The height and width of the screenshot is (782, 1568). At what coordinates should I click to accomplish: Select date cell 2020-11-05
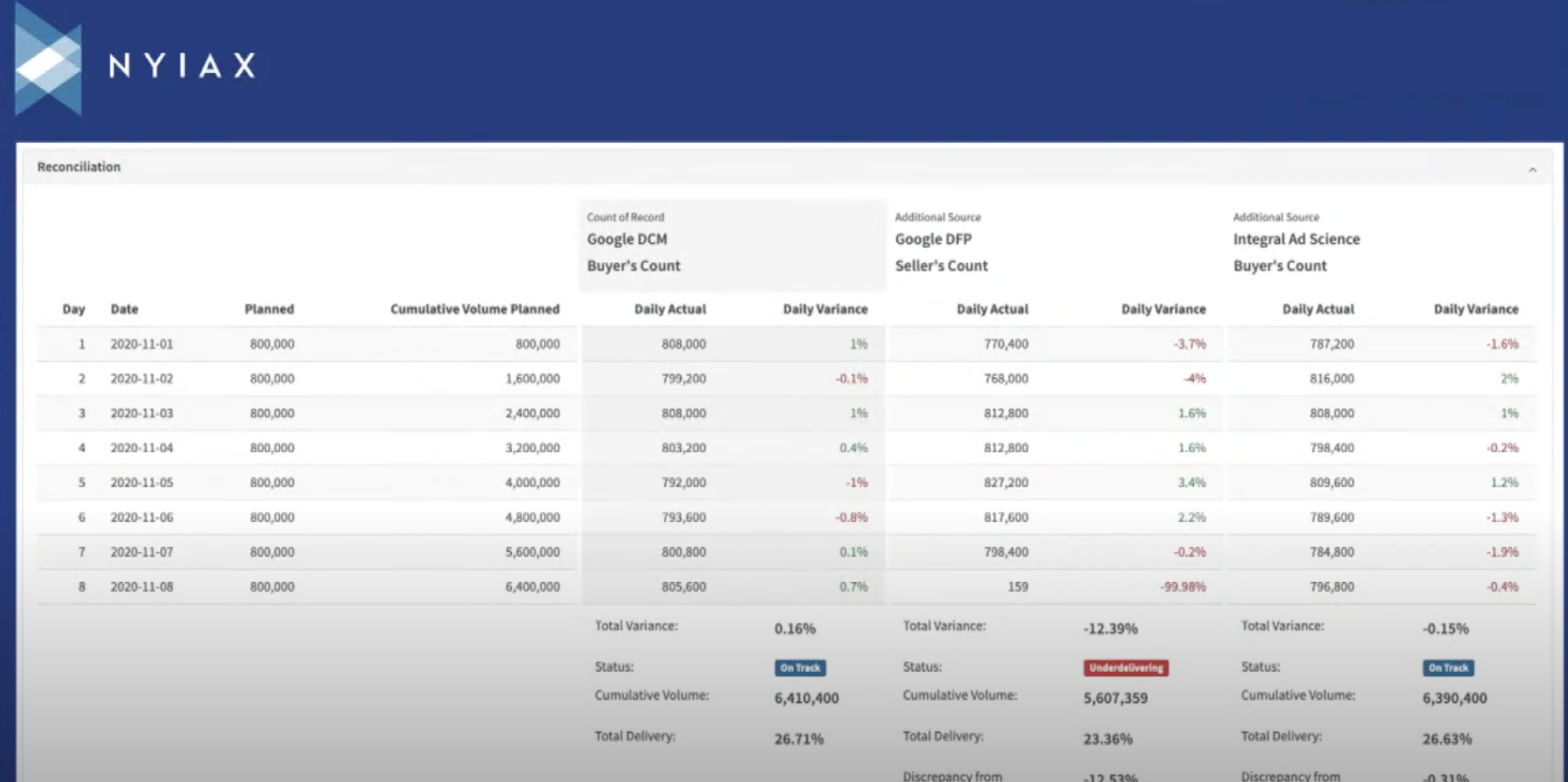coord(141,483)
